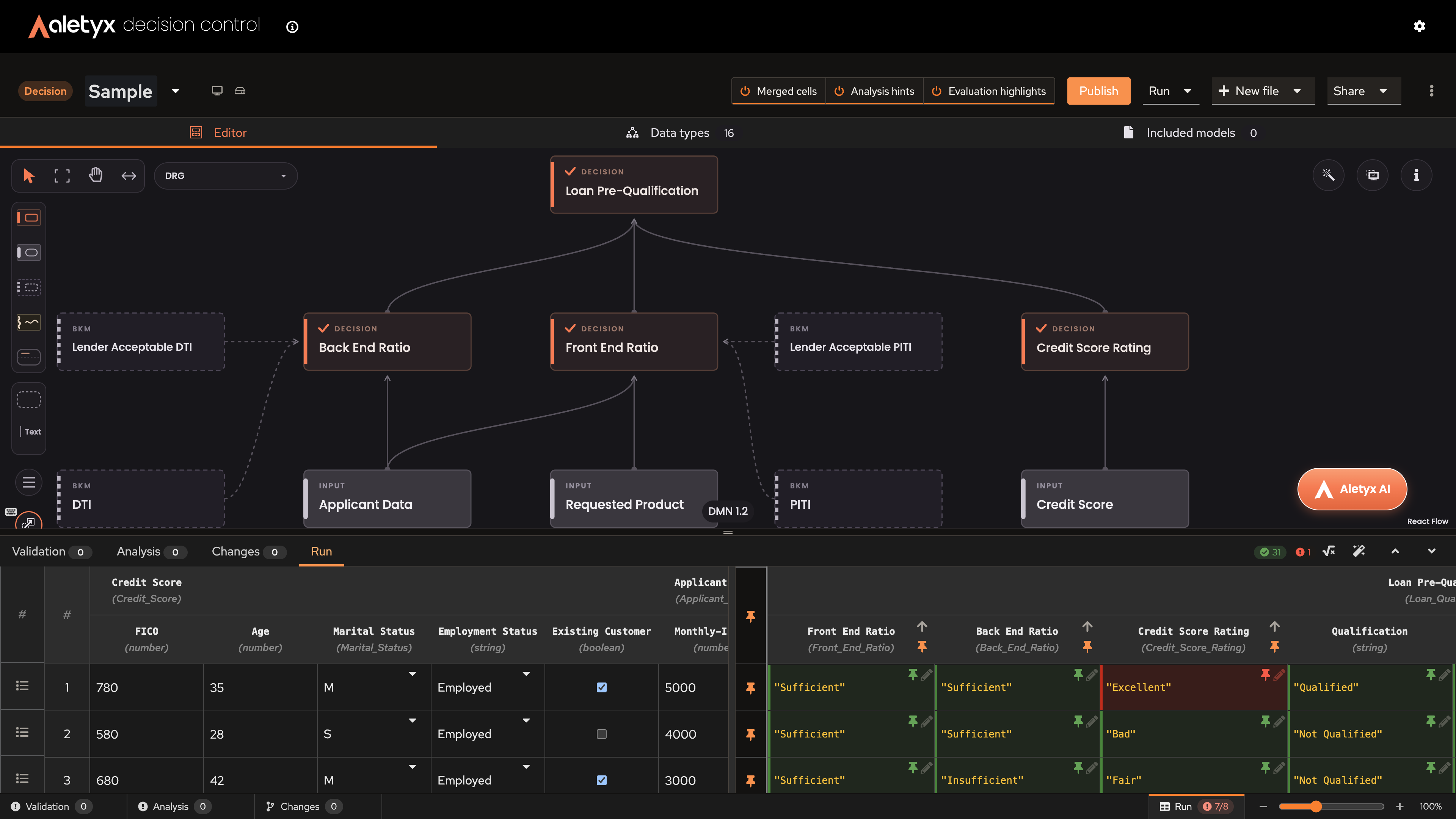Switch to the Data types tab
Image resolution: width=1456 pixels, height=819 pixels.
pyautogui.click(x=679, y=133)
